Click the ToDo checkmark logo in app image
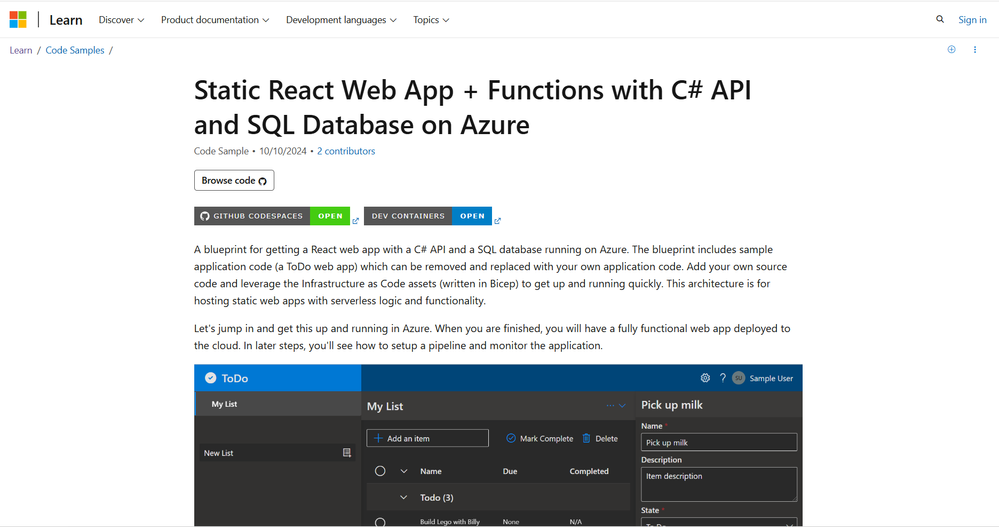This screenshot has height=527, width=999. pos(210,378)
